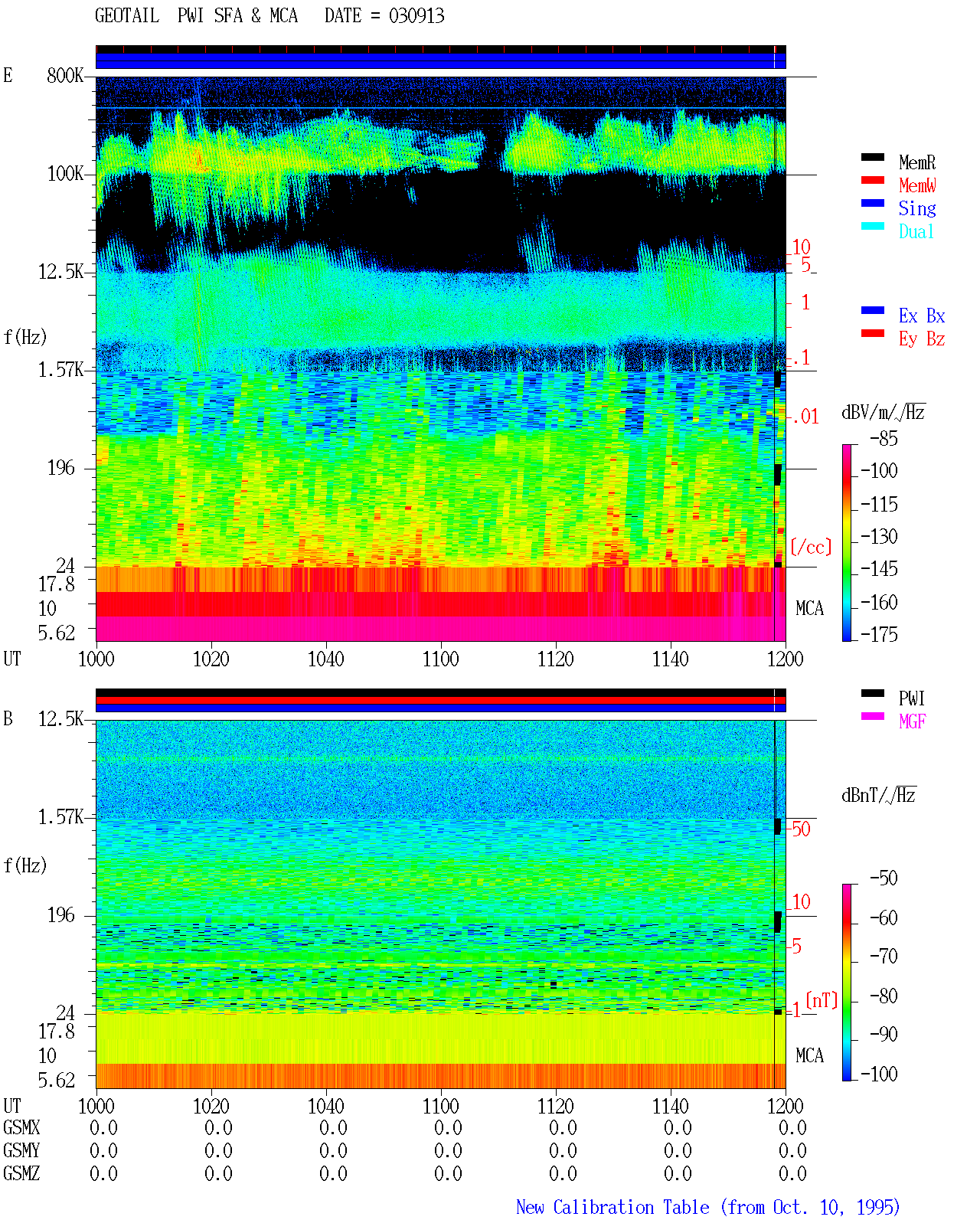Click the Dual legend label
980x1220 pixels.
click(917, 231)
